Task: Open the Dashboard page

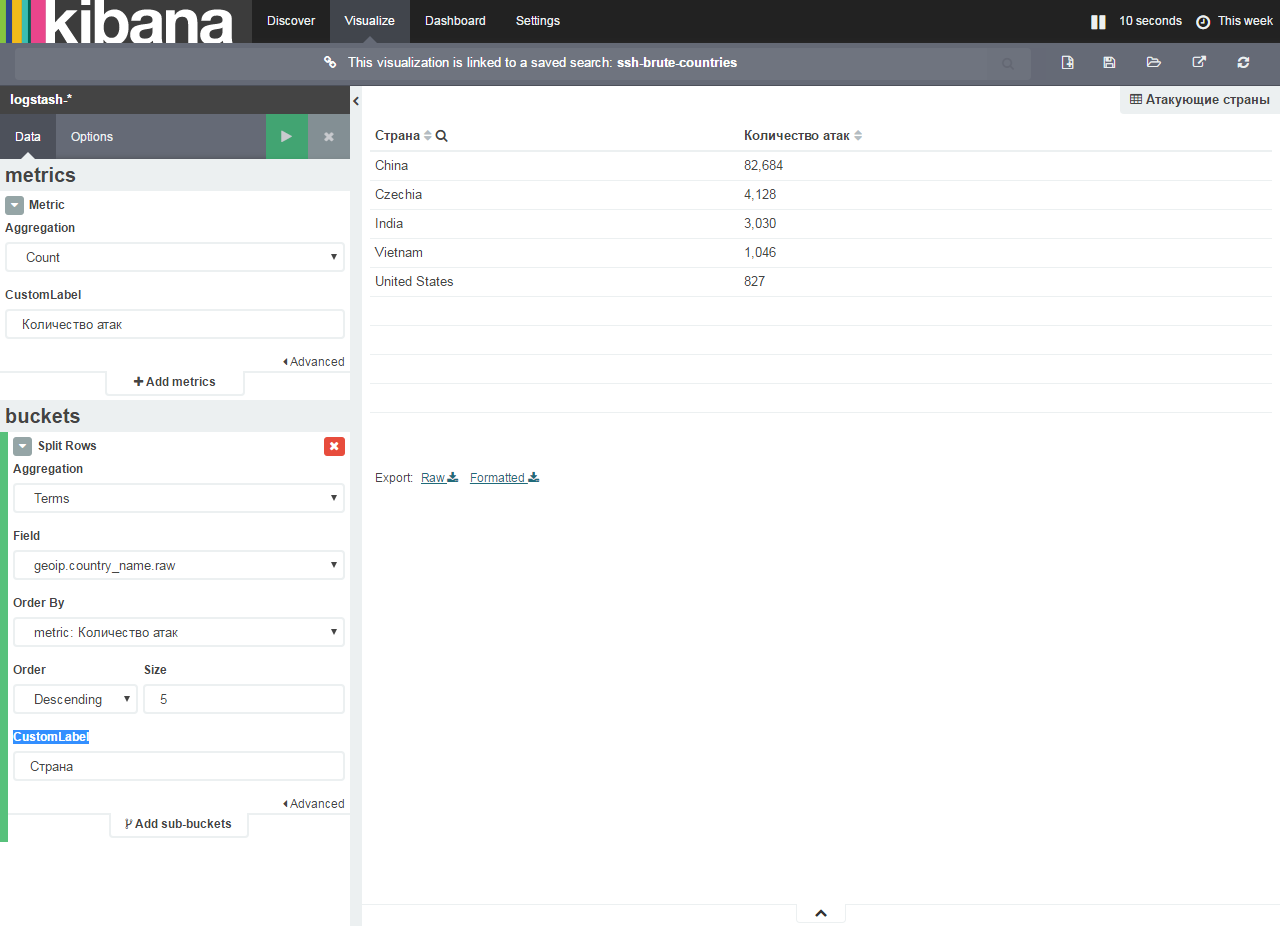Action: tap(455, 21)
